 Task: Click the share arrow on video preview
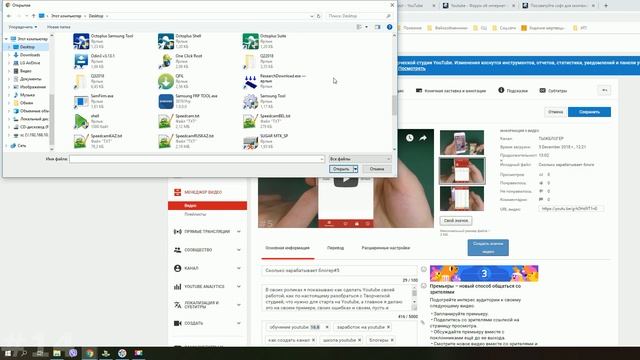(x=423, y=138)
